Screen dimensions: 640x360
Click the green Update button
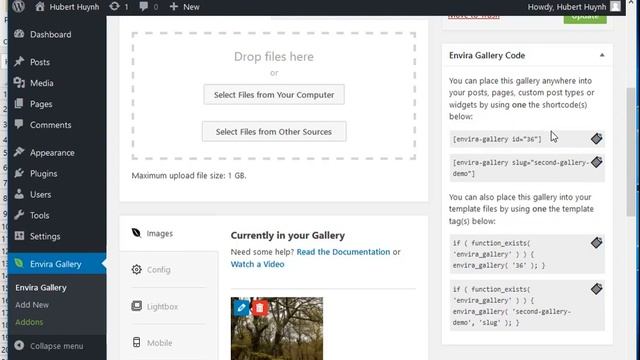(x=585, y=19)
